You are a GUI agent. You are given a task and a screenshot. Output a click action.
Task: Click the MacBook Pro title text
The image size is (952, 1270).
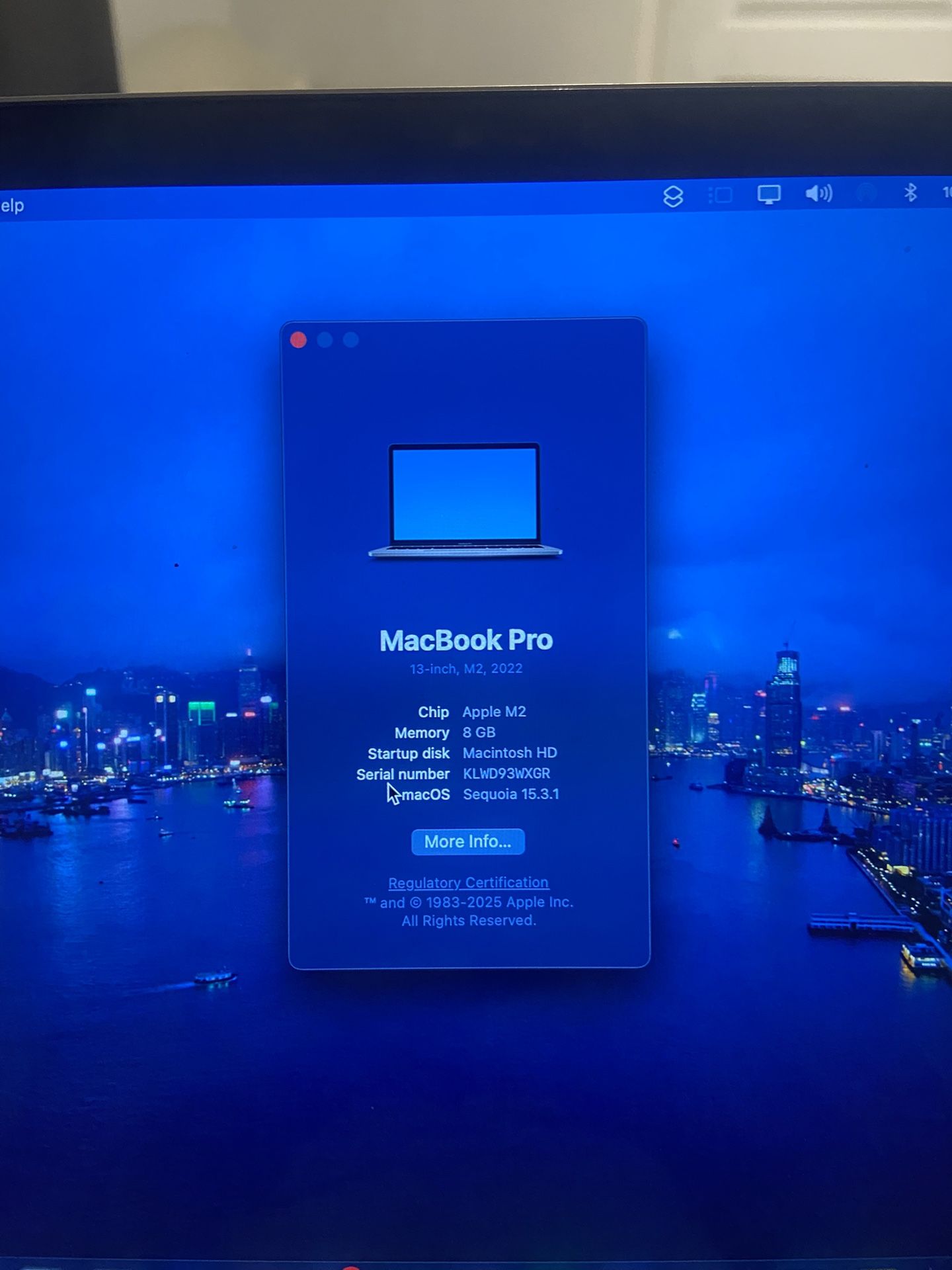pyautogui.click(x=466, y=640)
